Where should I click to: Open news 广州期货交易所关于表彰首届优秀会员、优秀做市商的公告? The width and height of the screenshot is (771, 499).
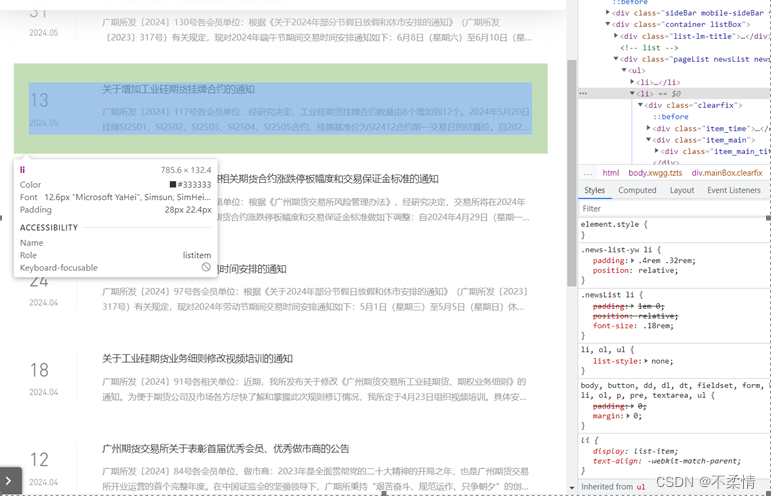[x=226, y=448]
